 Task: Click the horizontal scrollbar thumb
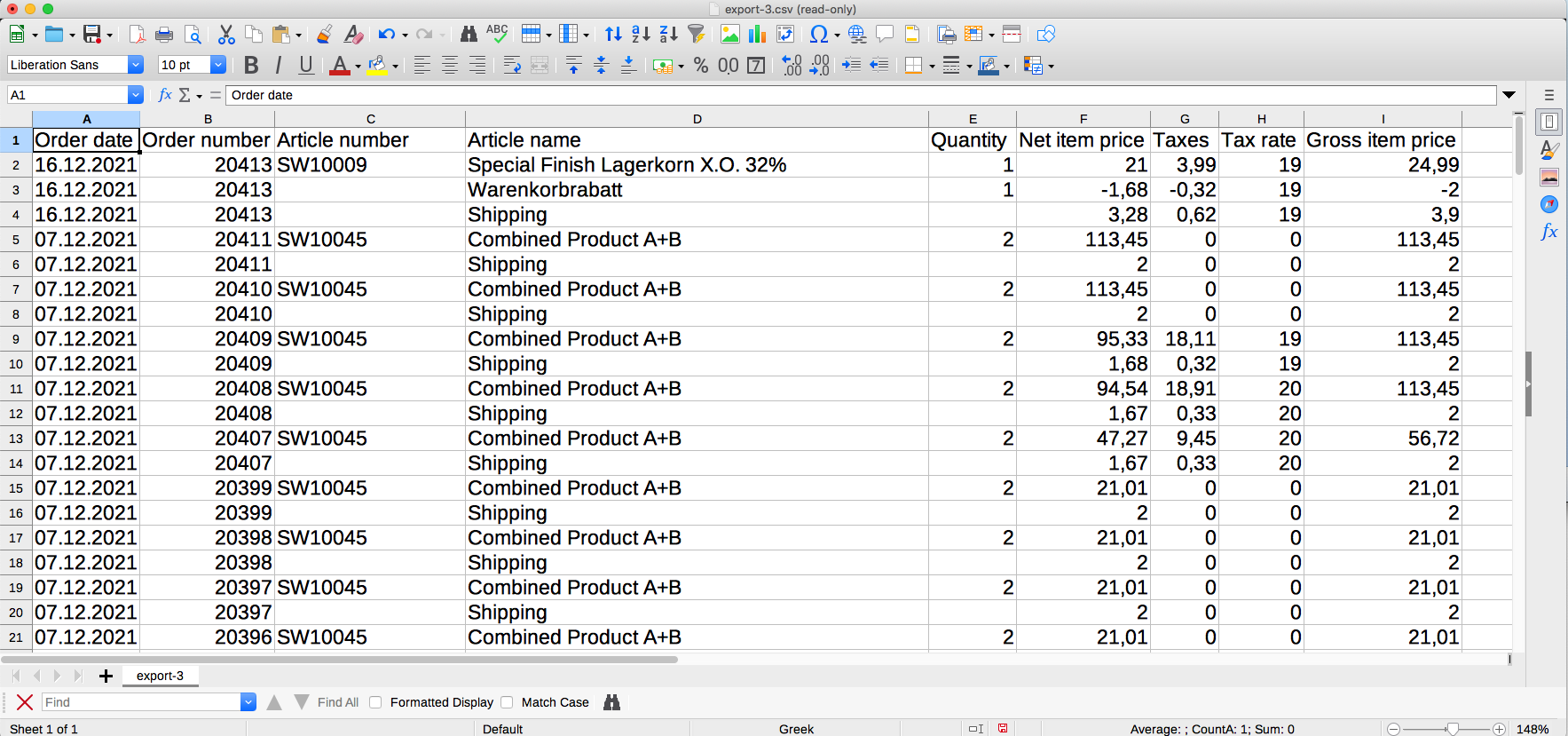[340, 660]
